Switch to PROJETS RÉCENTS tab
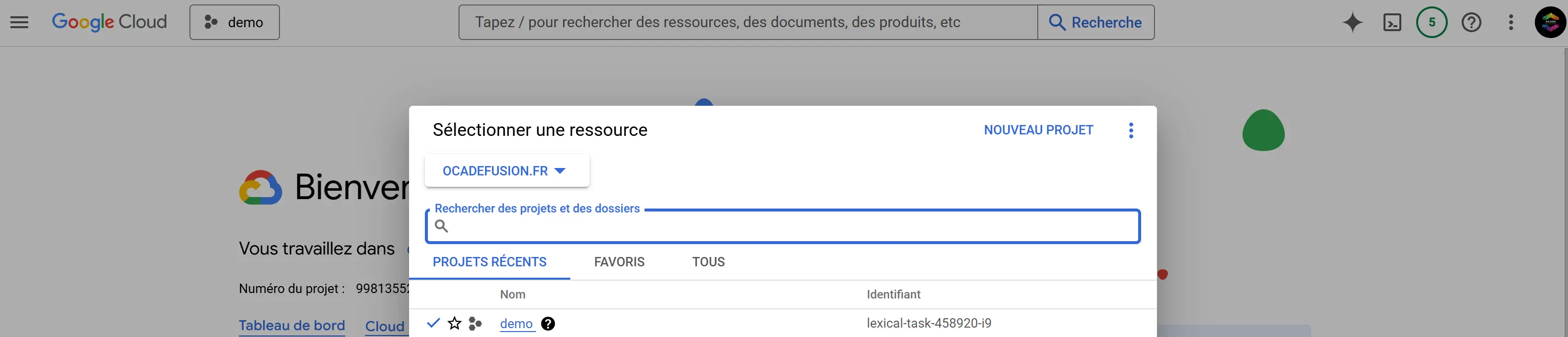The height and width of the screenshot is (337, 1568). 489,262
